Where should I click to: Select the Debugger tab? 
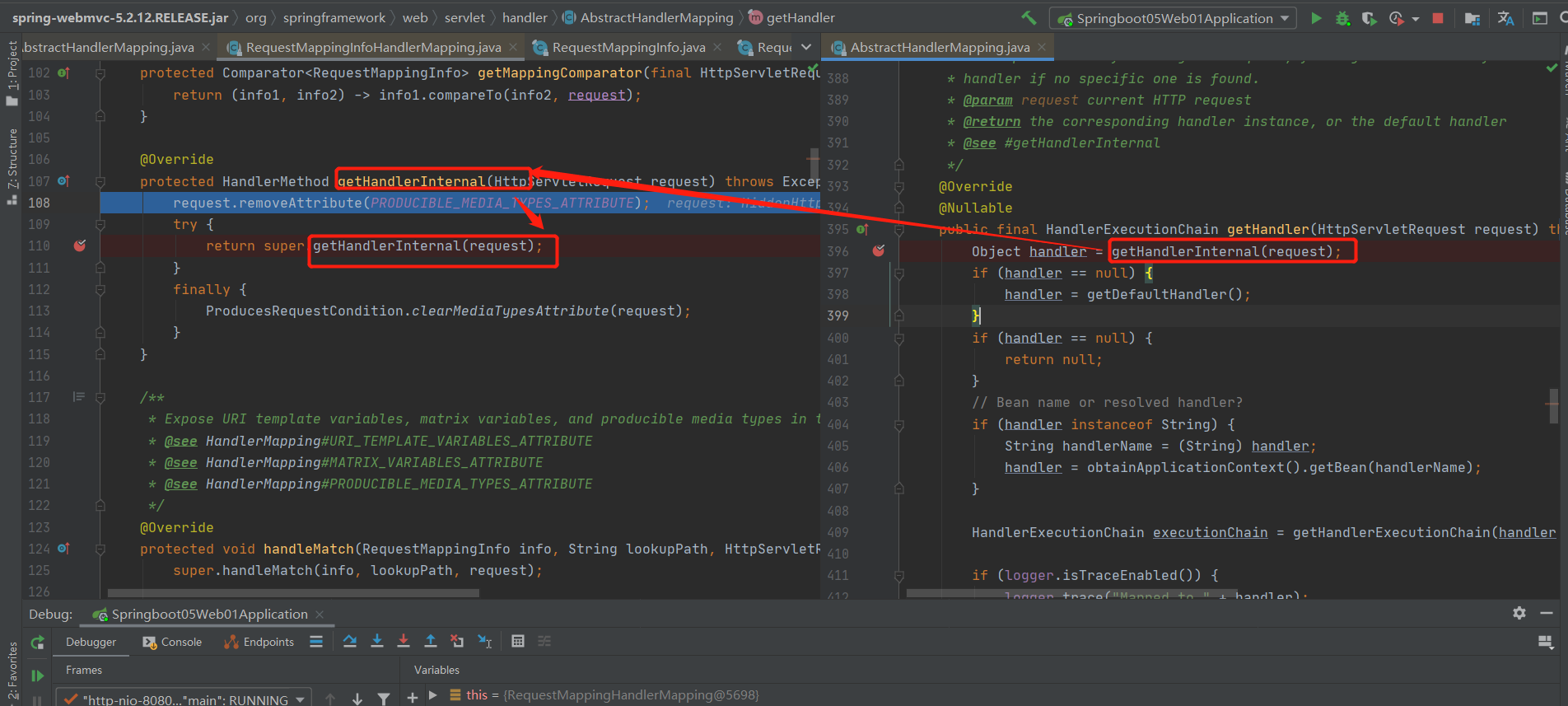point(91,642)
